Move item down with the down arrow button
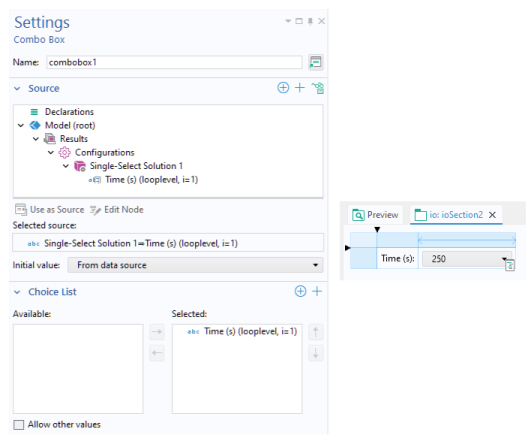This screenshot has width=531, height=444. click(x=315, y=353)
